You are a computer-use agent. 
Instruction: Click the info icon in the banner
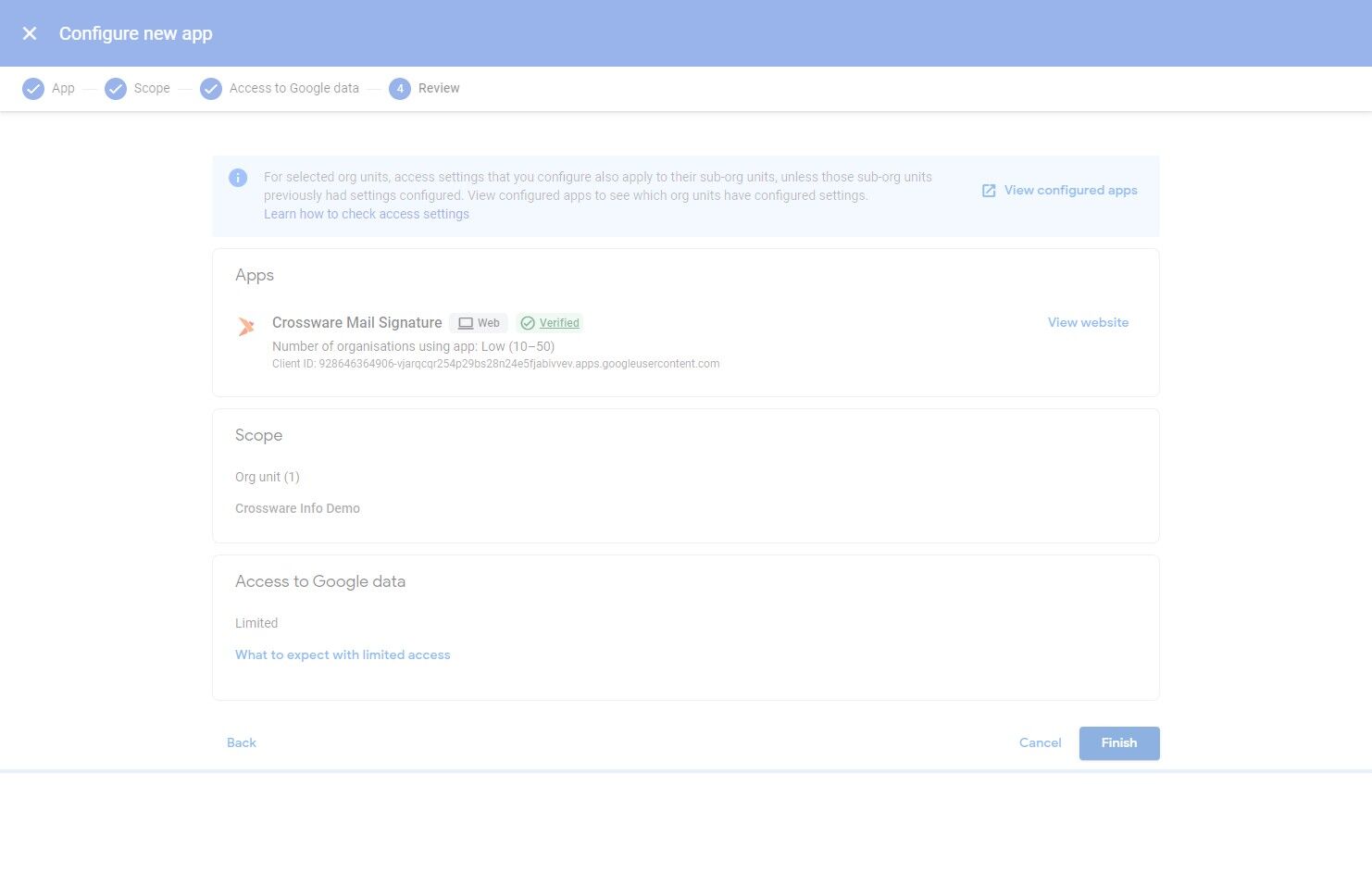238,178
